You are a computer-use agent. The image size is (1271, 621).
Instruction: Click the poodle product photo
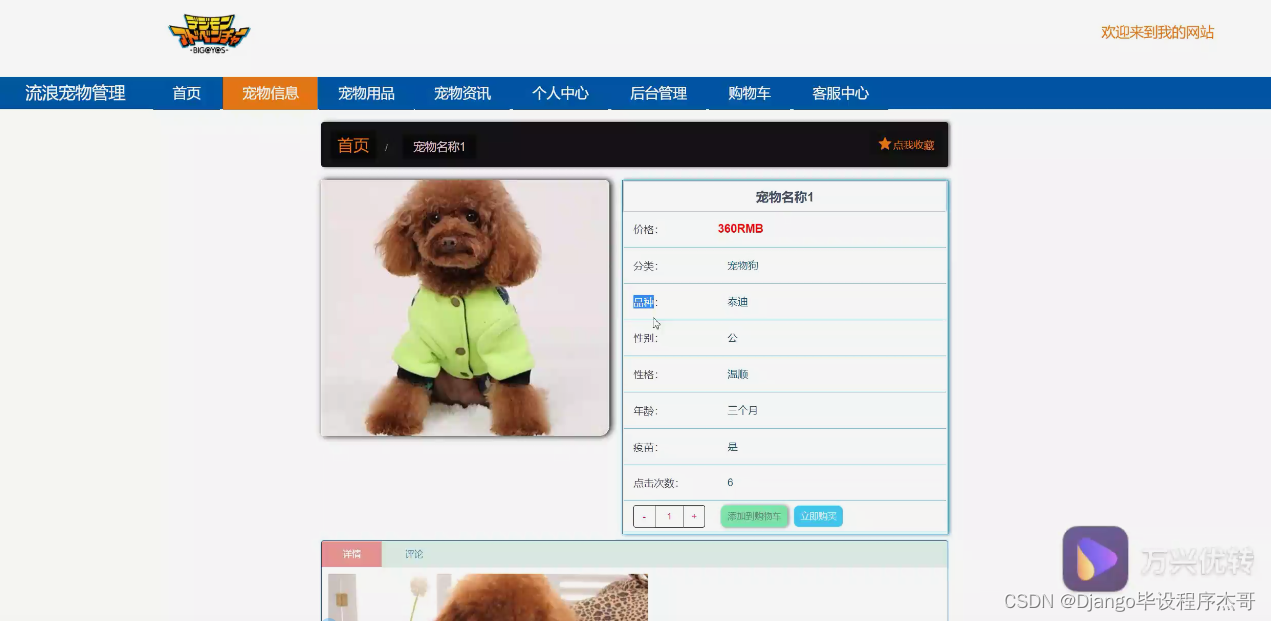(x=465, y=308)
